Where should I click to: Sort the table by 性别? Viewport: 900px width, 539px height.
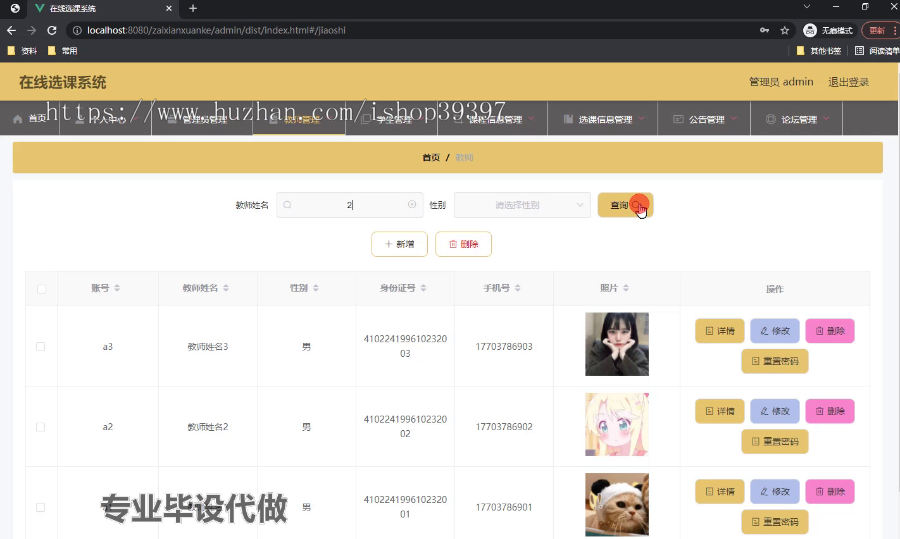click(x=316, y=288)
